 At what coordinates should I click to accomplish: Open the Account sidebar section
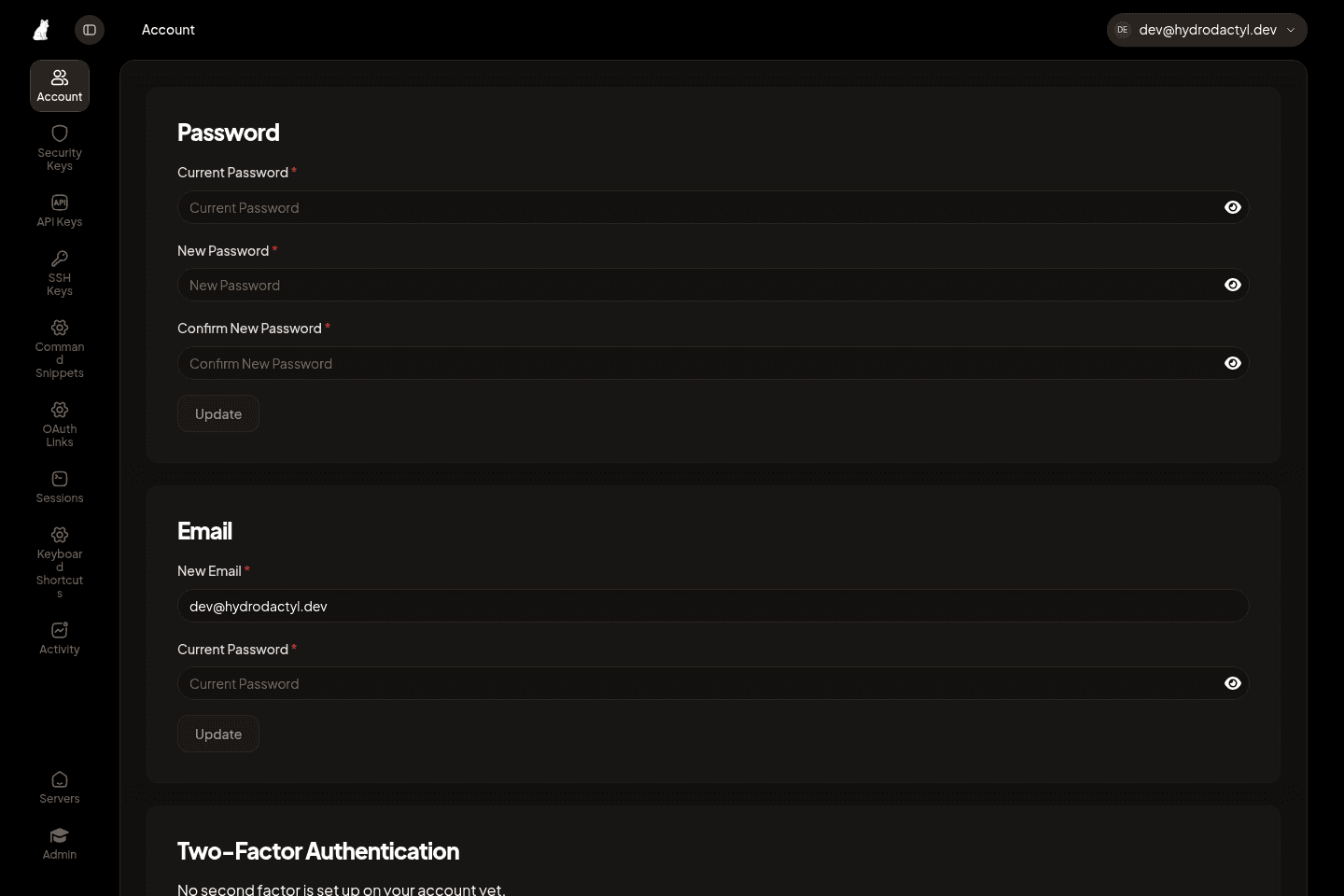60,86
